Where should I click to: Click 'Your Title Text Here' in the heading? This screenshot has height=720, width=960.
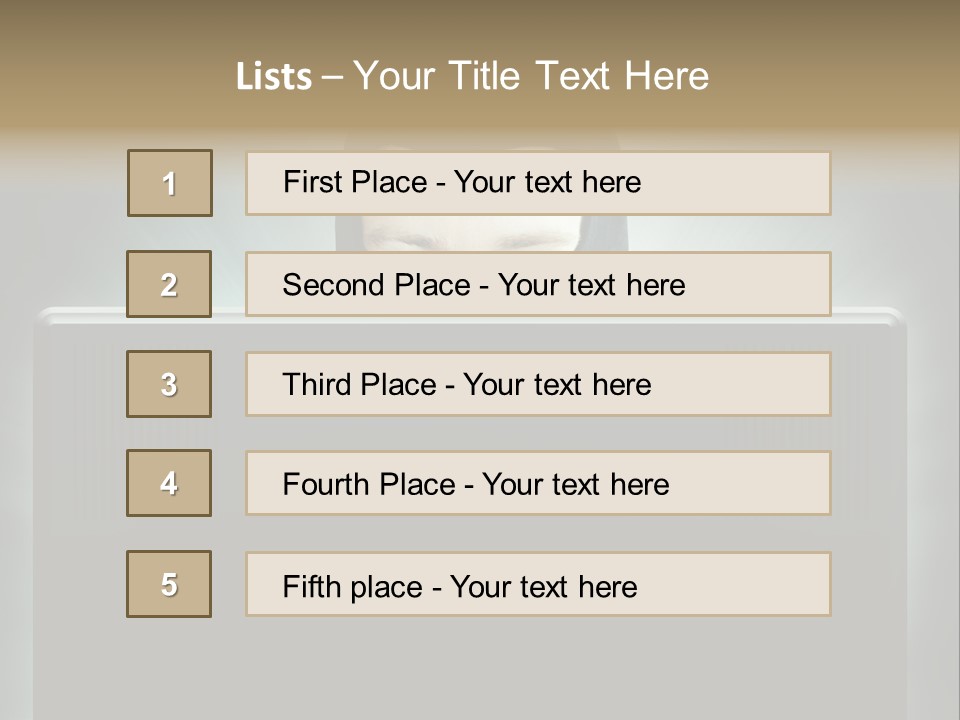(531, 77)
